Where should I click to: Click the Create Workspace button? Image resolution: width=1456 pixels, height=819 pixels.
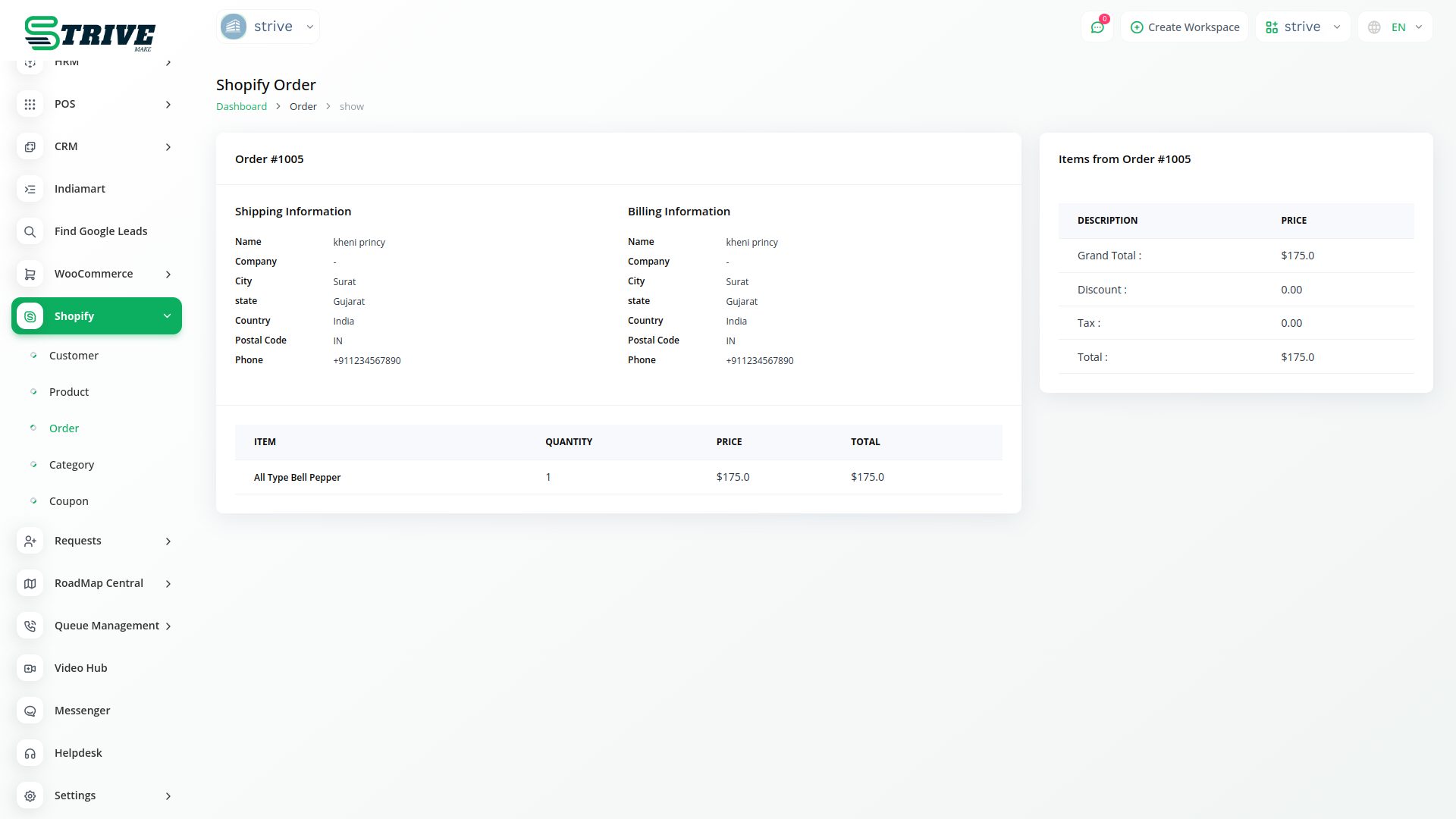tap(1185, 27)
